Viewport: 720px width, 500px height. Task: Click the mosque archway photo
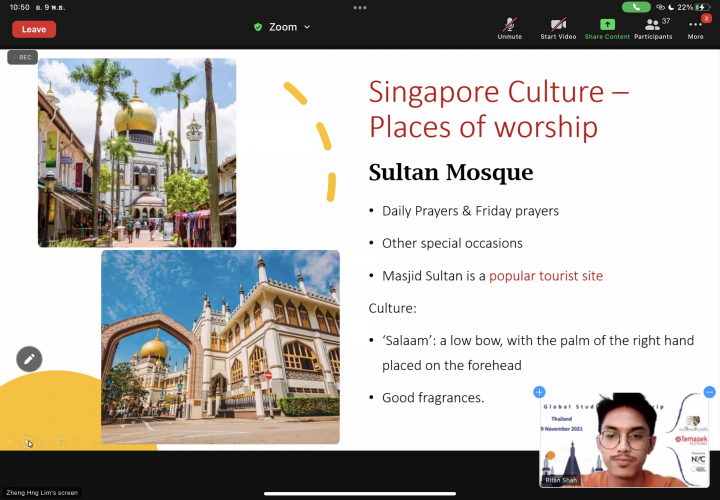(220, 347)
